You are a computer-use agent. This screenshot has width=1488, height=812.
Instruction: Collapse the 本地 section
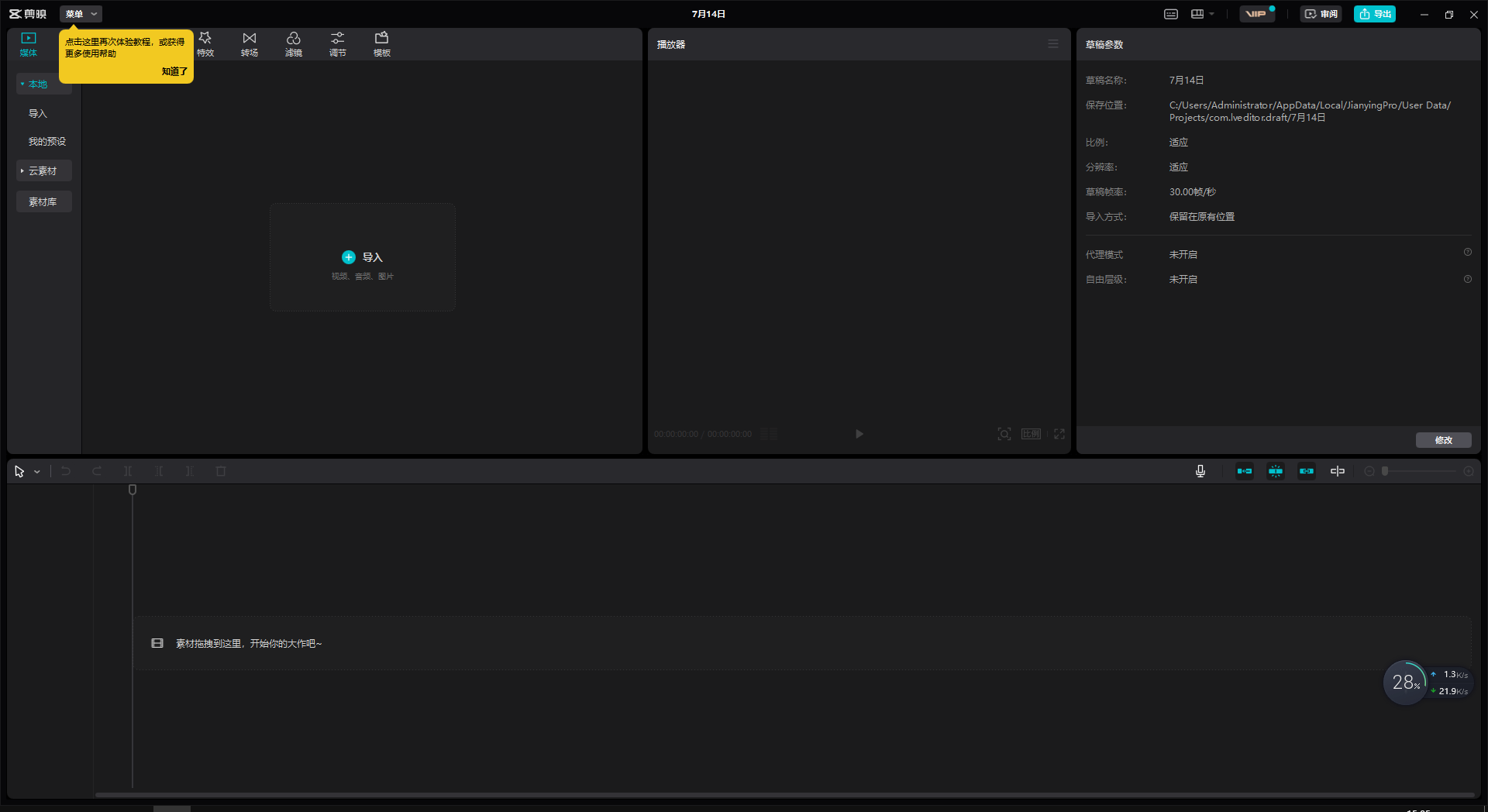coord(44,84)
